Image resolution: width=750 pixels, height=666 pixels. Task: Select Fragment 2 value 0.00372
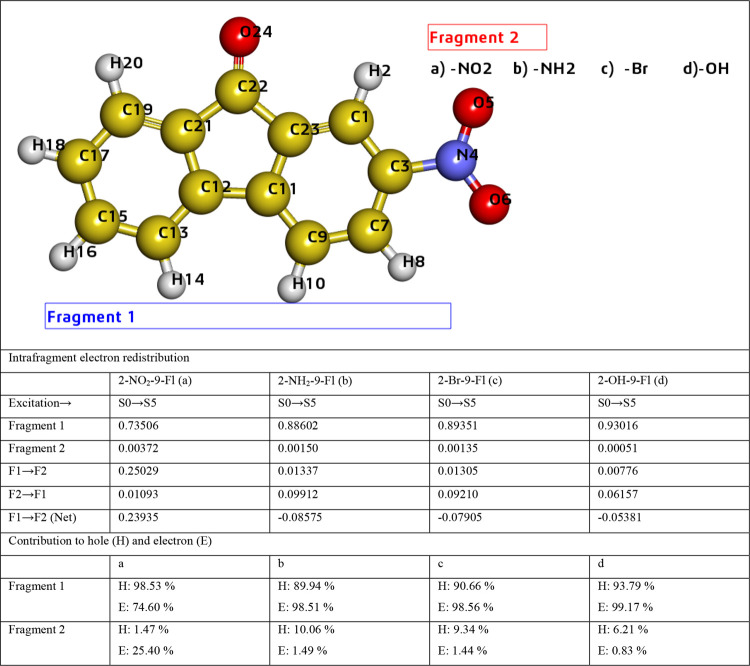138,448
